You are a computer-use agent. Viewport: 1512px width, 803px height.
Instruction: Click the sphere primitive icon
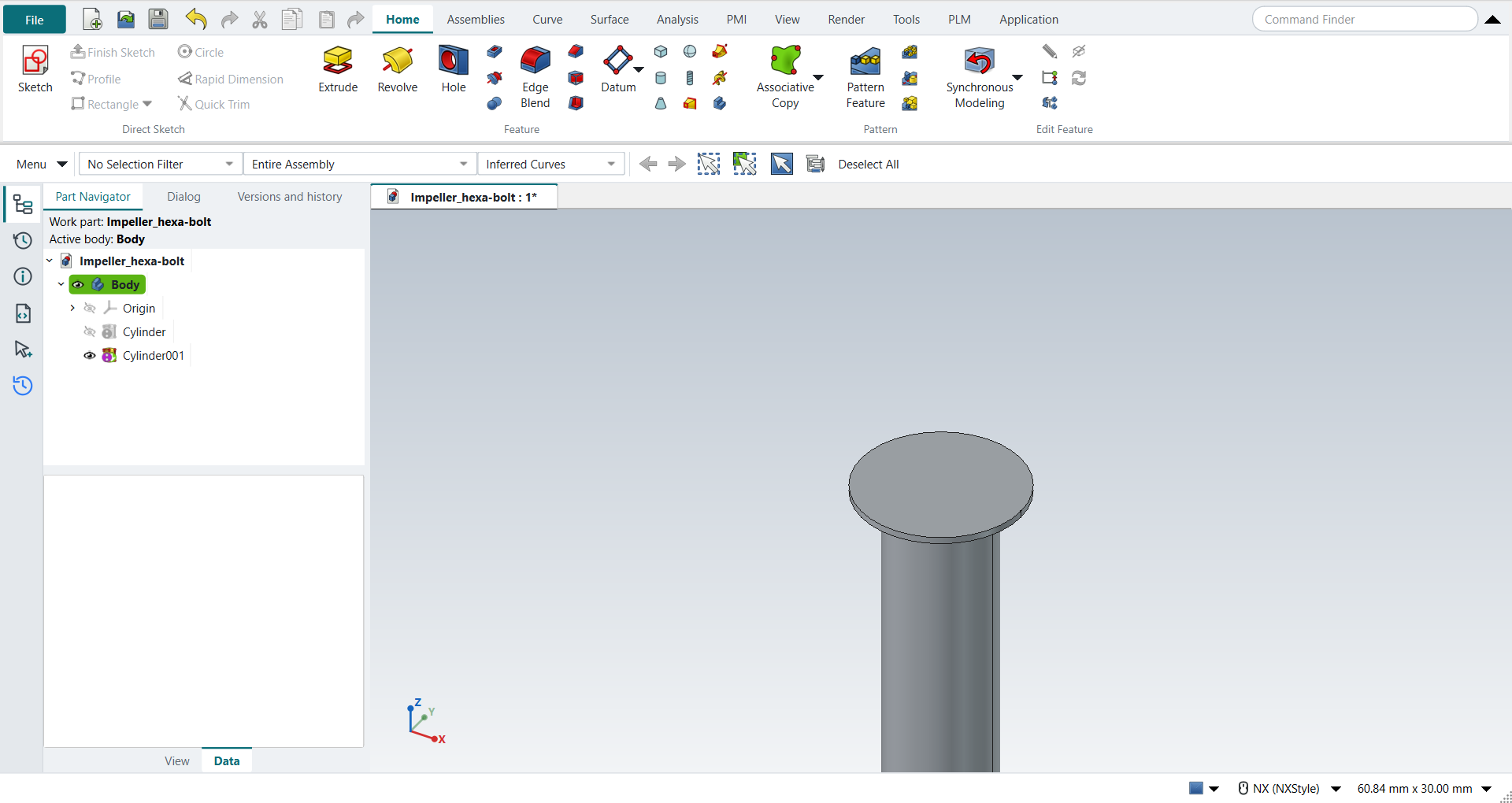pyautogui.click(x=690, y=52)
